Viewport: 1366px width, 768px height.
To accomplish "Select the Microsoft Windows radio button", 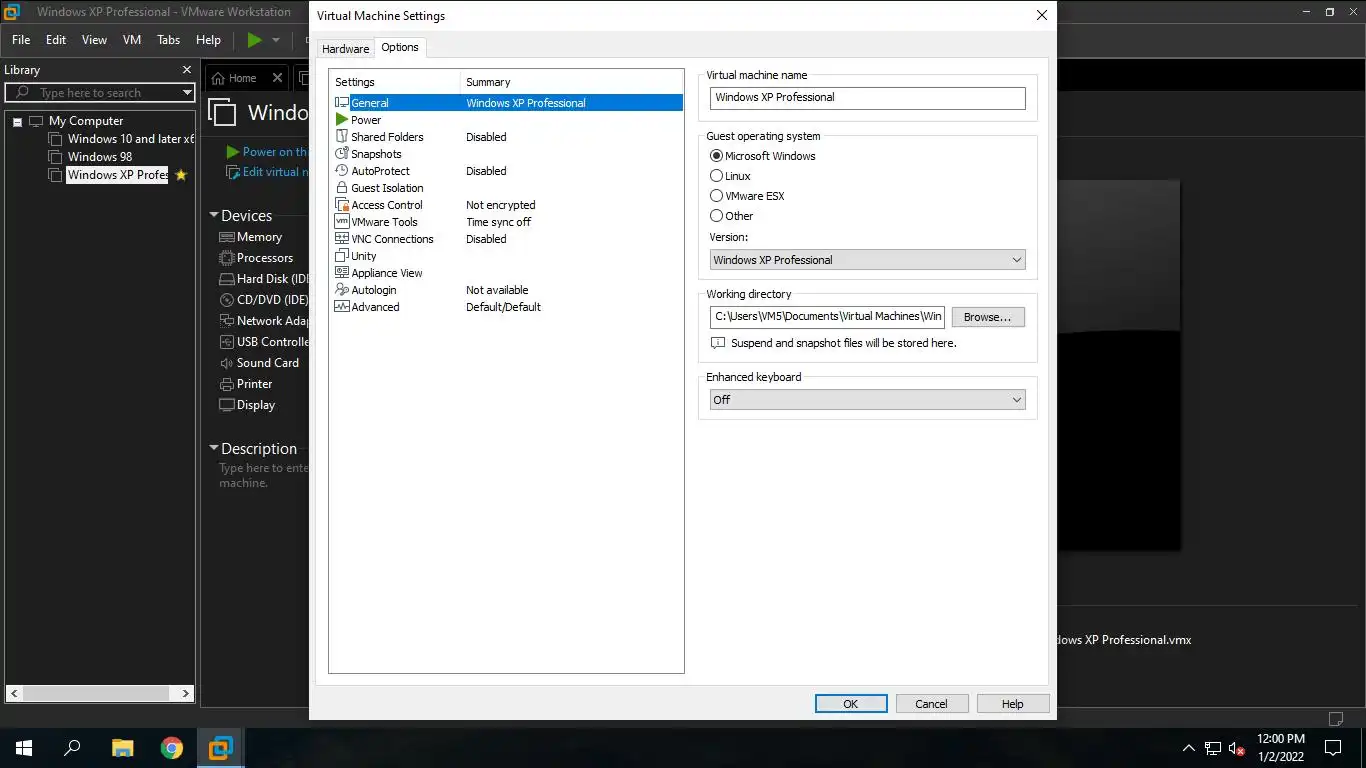I will (x=716, y=156).
